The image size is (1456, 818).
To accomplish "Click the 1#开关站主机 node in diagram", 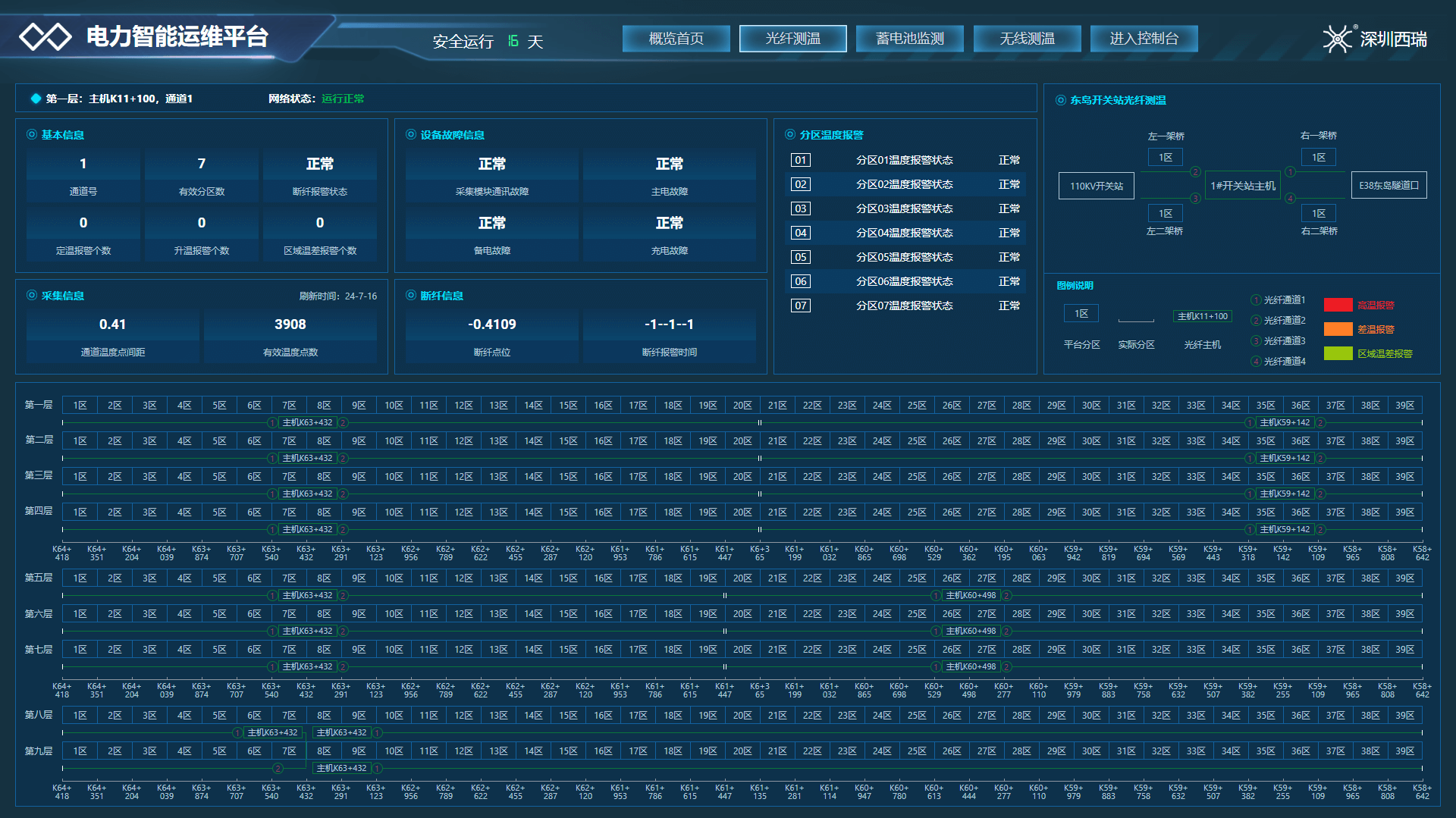I will tap(1242, 186).
